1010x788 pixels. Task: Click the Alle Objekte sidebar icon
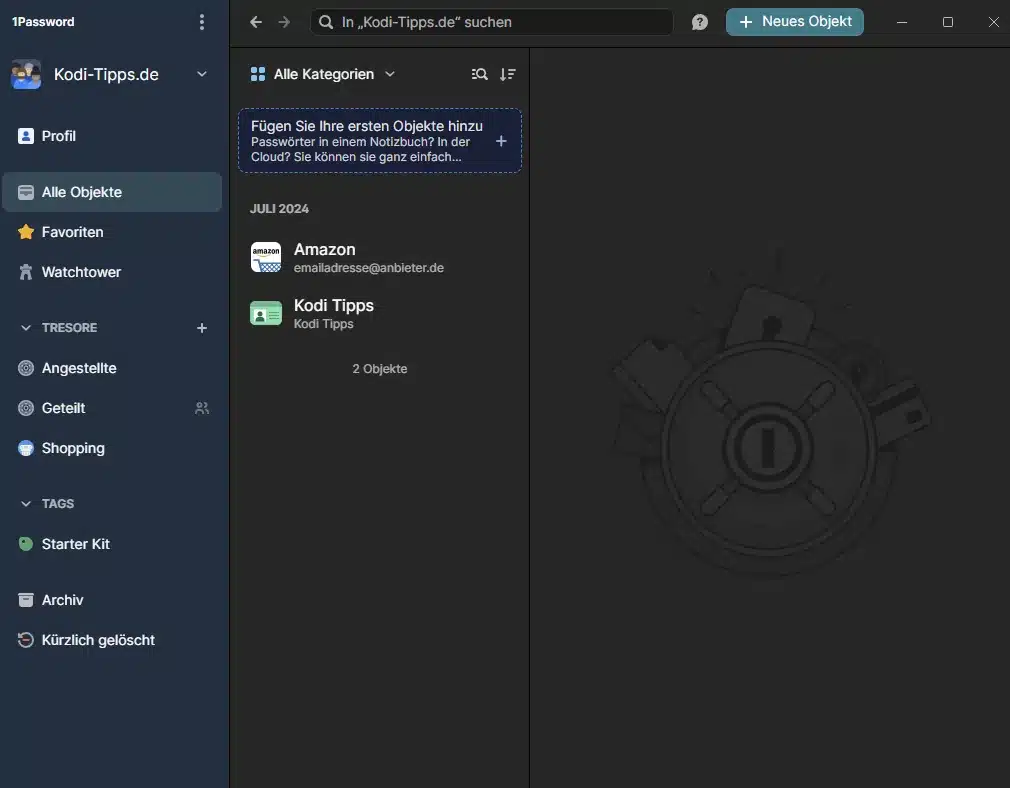pos(26,192)
